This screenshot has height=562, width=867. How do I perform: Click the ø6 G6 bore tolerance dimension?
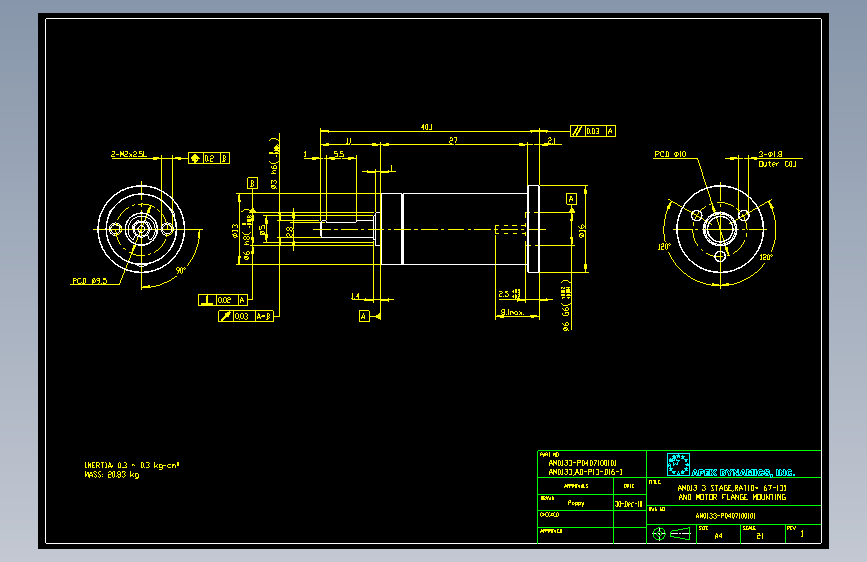[566, 305]
